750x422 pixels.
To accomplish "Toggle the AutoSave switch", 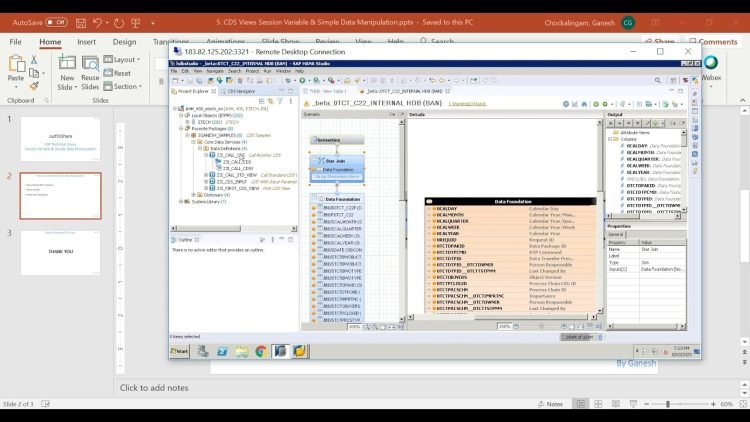I will pyautogui.click(x=56, y=21).
